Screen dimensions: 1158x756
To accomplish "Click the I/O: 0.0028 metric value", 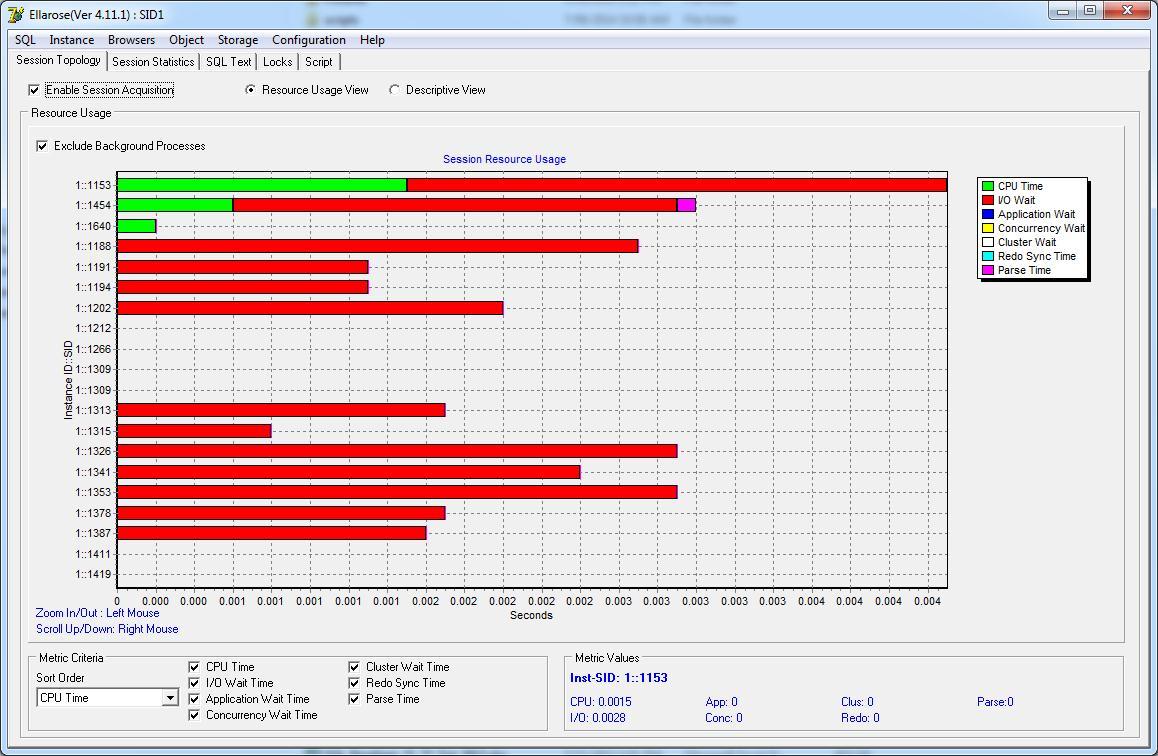I will pyautogui.click(x=597, y=718).
